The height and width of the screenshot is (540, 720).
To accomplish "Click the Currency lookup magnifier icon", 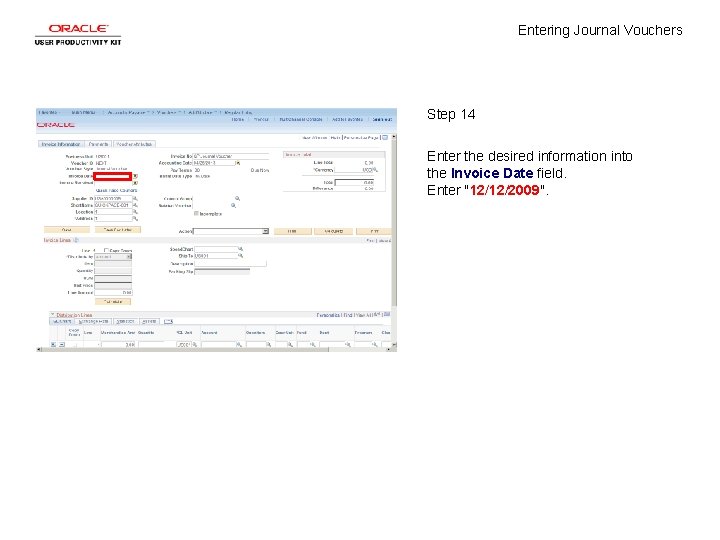I will pyautogui.click(x=375, y=170).
